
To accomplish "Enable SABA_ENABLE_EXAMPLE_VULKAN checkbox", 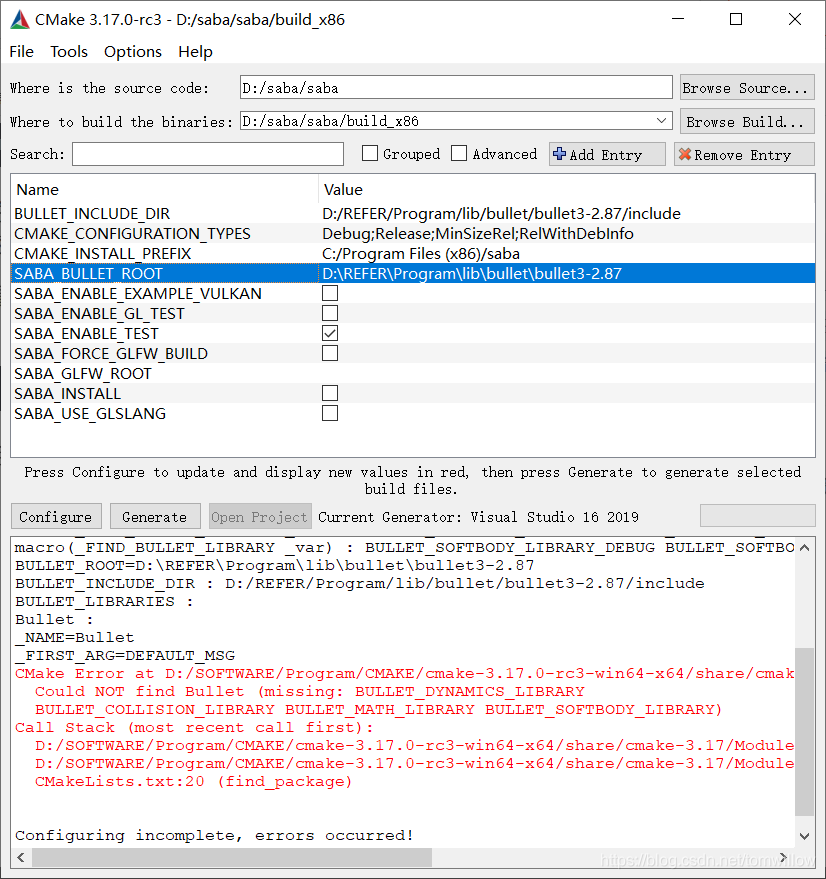I will 330,293.
